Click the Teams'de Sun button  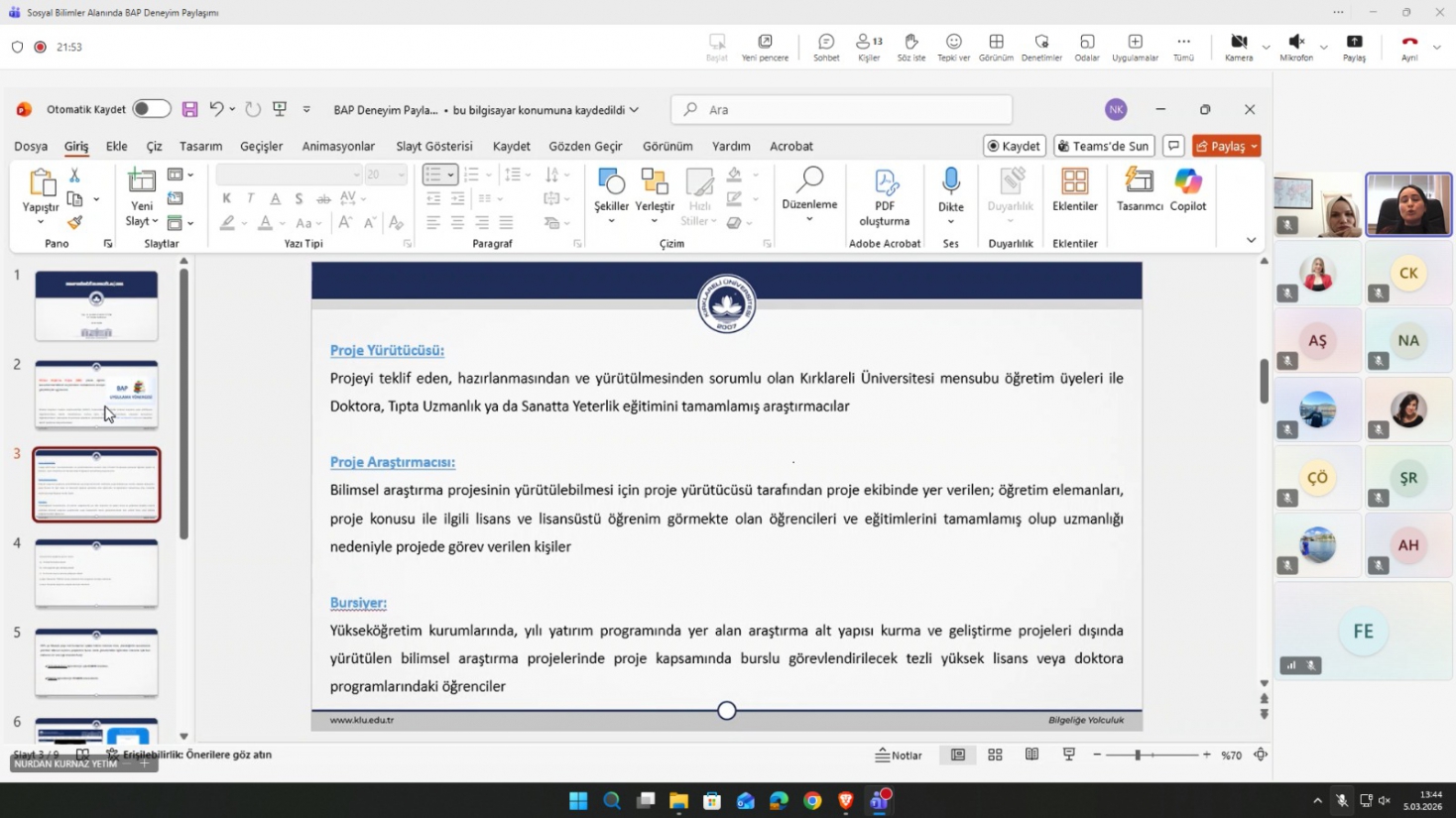pyautogui.click(x=1103, y=146)
